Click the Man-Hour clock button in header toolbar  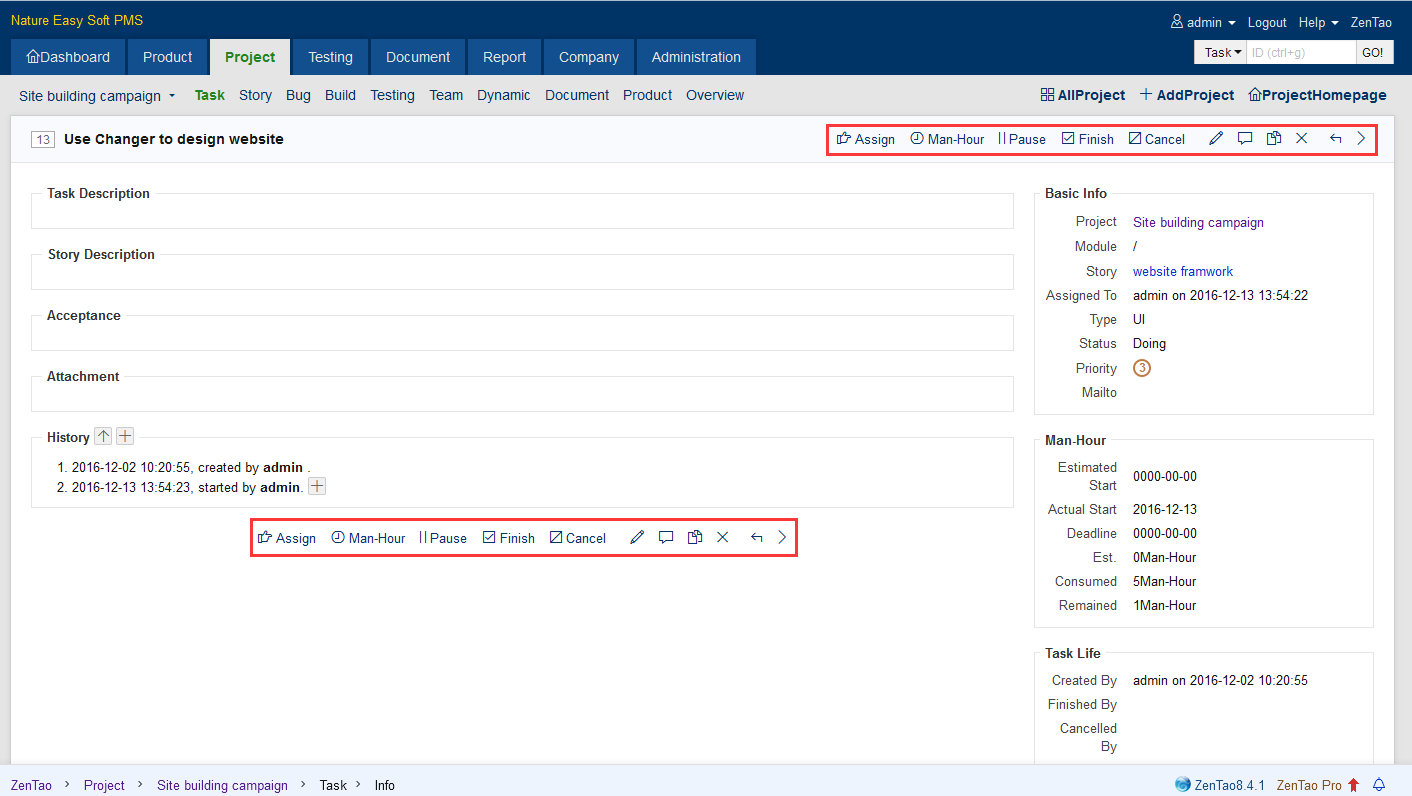tap(946, 139)
